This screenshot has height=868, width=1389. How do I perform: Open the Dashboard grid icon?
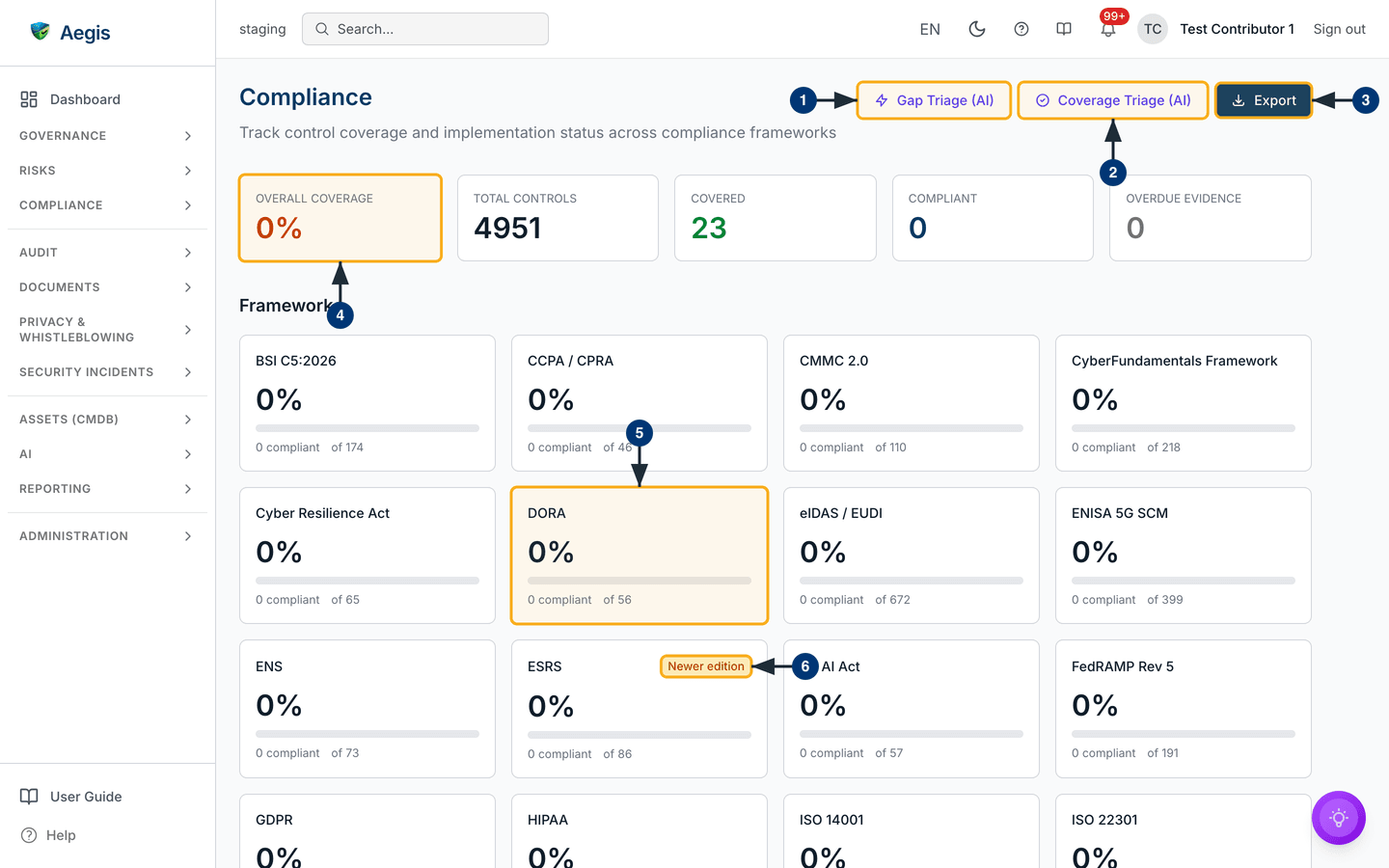[x=29, y=99]
